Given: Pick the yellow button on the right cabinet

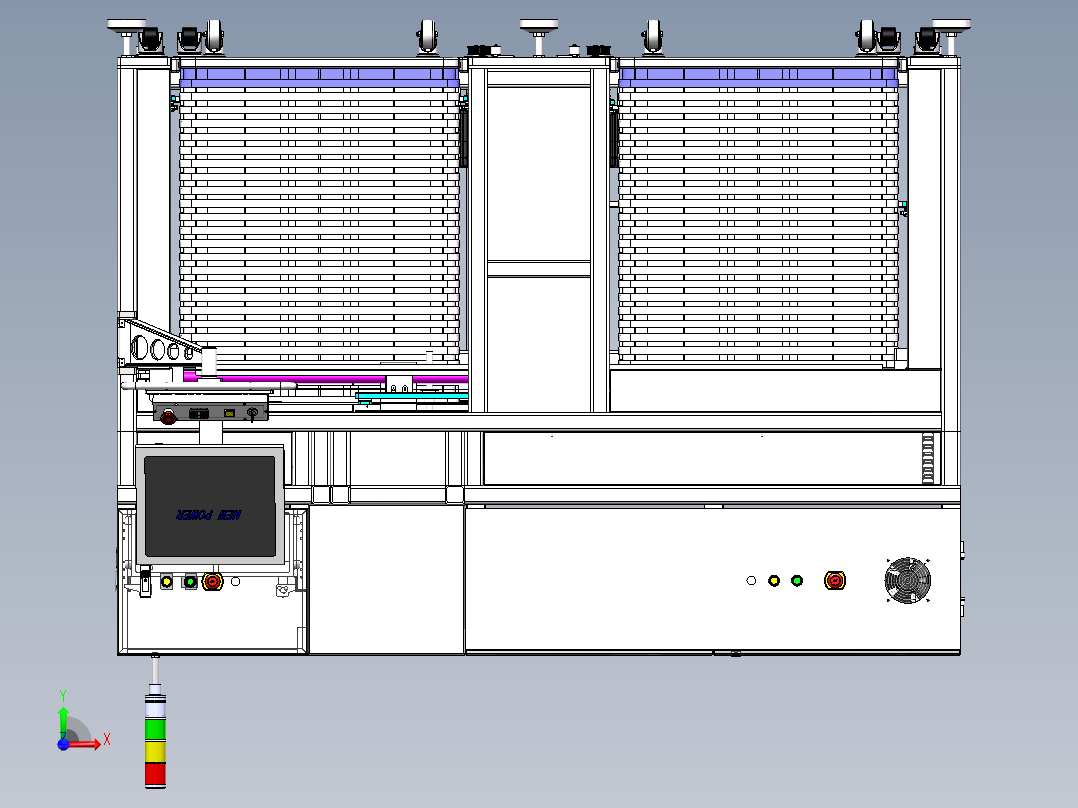Looking at the screenshot, I should point(774,580).
